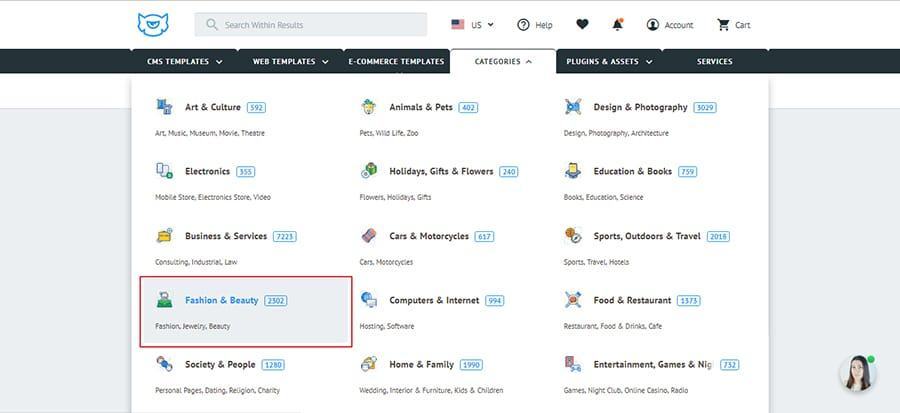Open Computers & Internet category link

[x=434, y=301]
